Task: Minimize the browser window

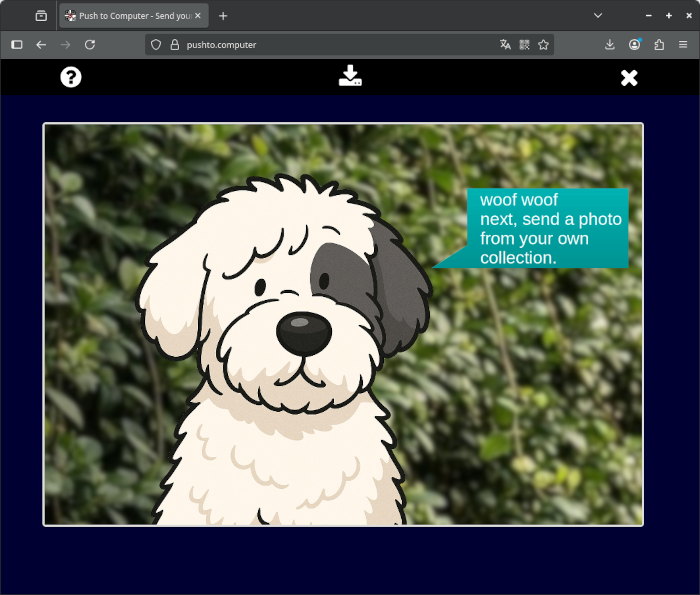Action: point(649,16)
